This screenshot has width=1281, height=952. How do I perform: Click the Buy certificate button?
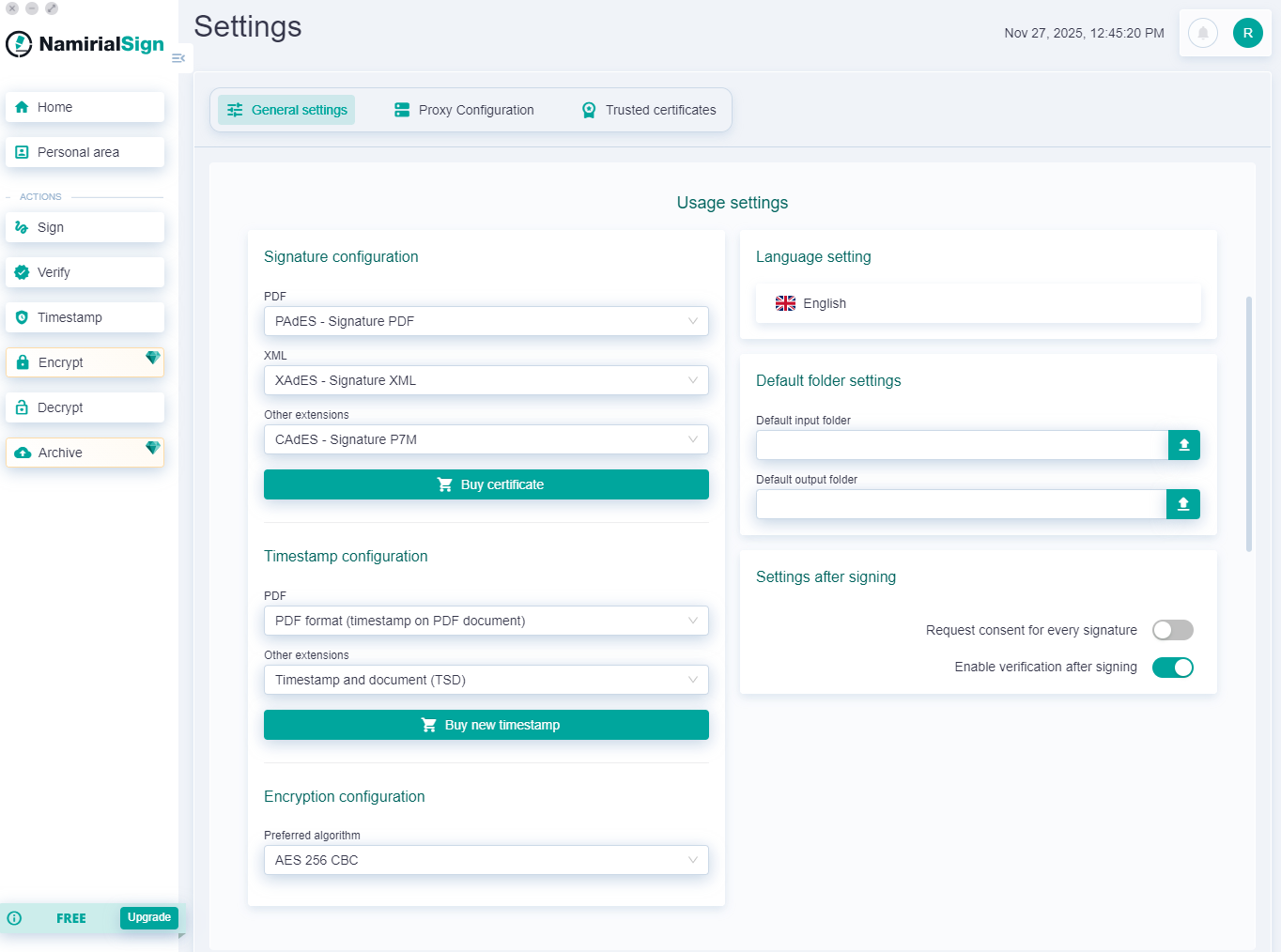(486, 484)
